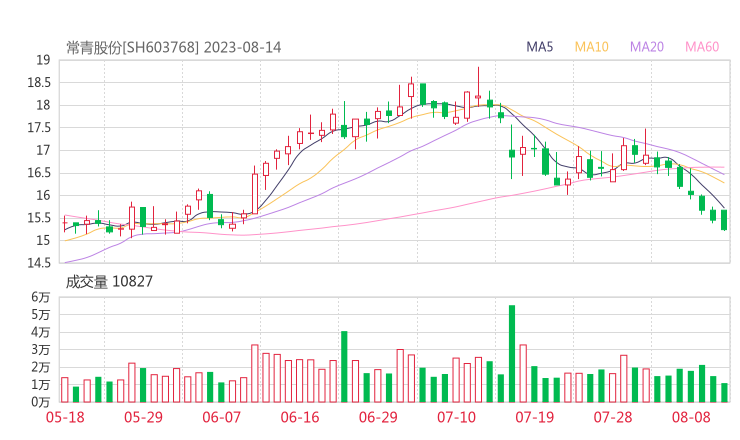740x440 pixels.
Task: Click the last green candlestick on the chart
Action: click(724, 220)
